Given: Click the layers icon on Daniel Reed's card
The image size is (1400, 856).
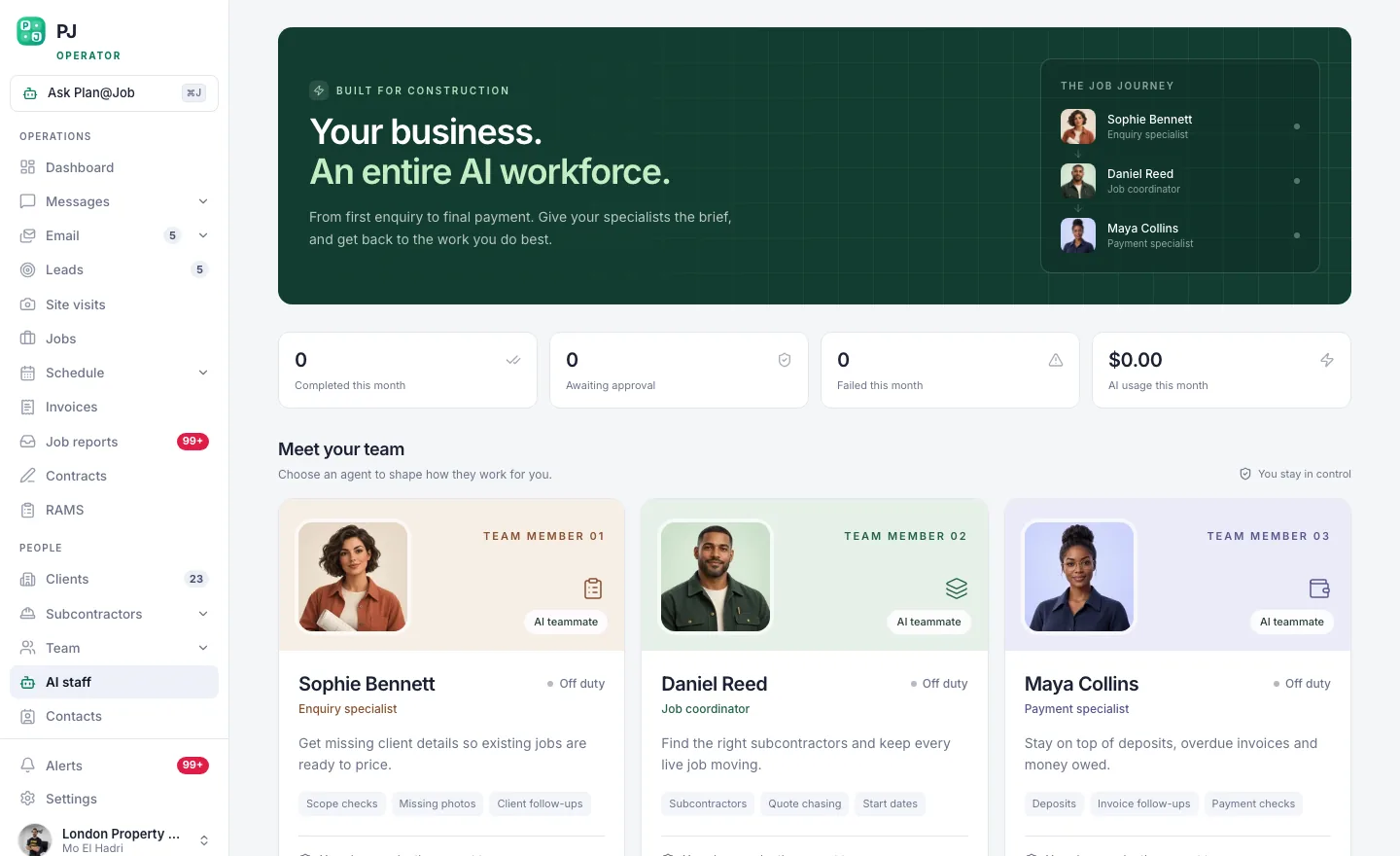Looking at the screenshot, I should pos(957,588).
